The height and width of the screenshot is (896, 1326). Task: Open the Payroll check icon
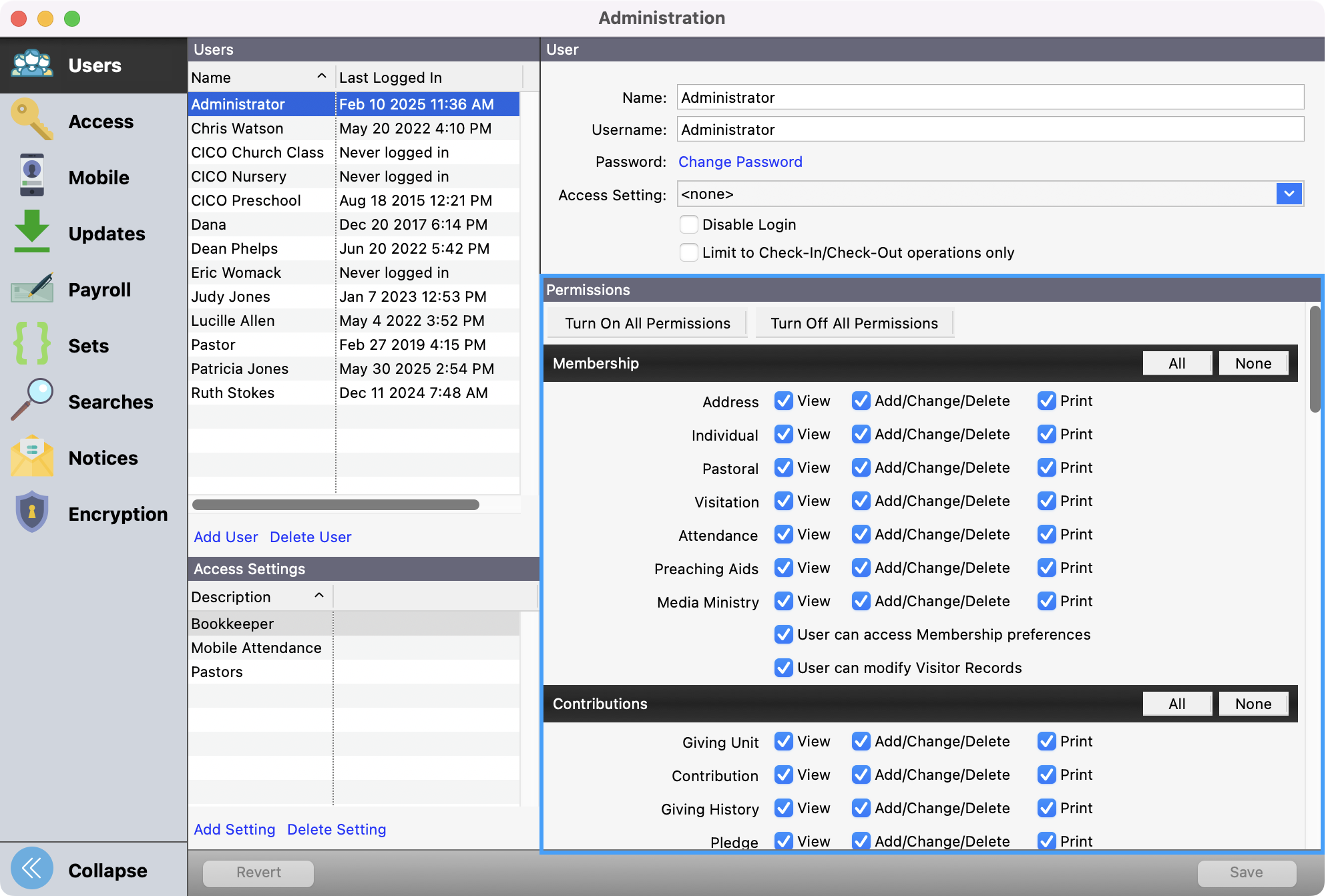click(31, 289)
